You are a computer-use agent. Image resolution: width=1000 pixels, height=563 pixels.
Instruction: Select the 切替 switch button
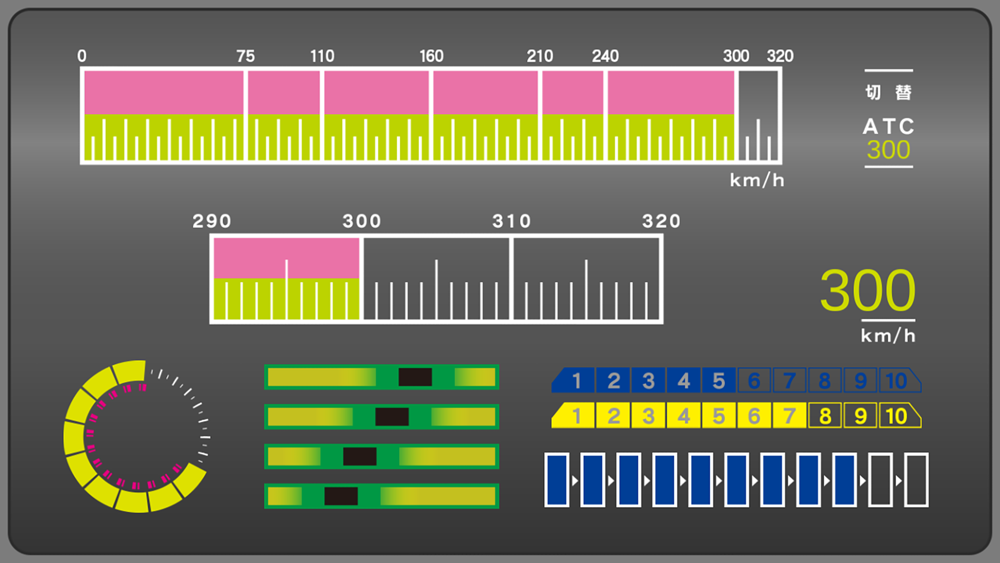coord(888,92)
